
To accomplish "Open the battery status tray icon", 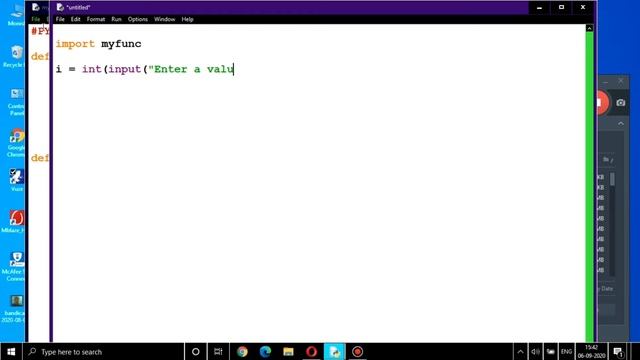I will 551,351.
